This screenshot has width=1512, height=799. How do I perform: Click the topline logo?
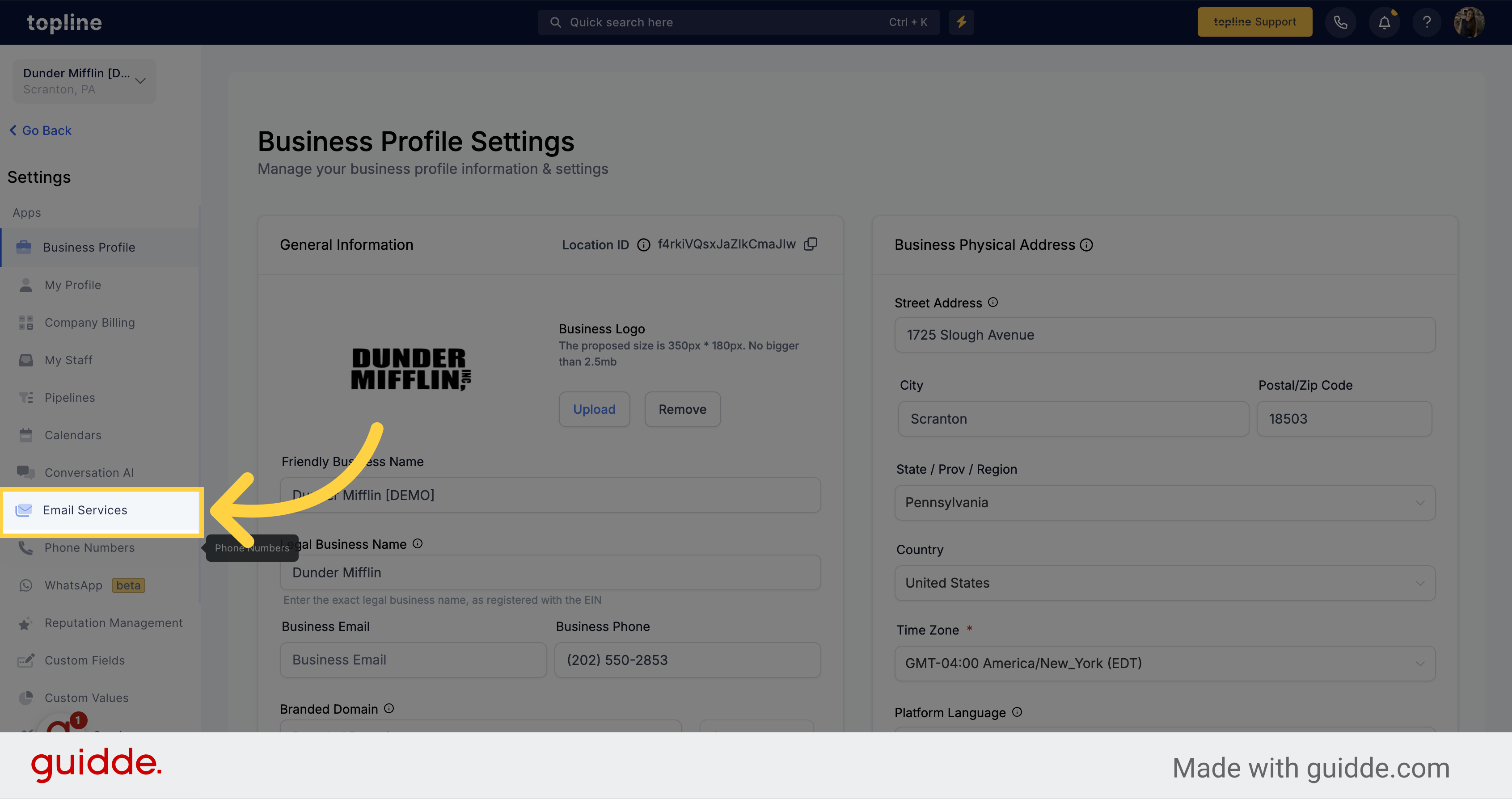pyautogui.click(x=64, y=22)
